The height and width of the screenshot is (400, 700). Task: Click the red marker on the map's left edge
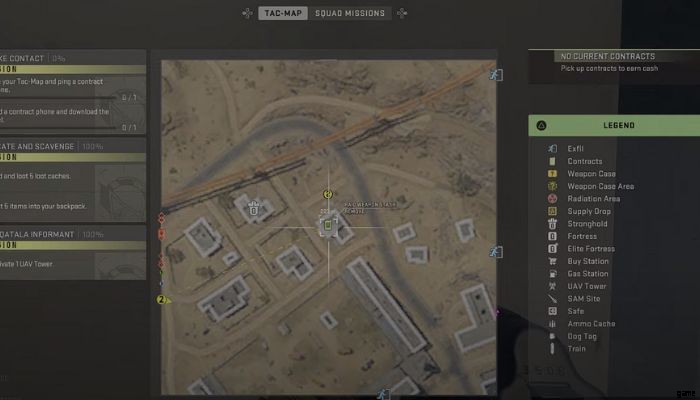point(162,234)
